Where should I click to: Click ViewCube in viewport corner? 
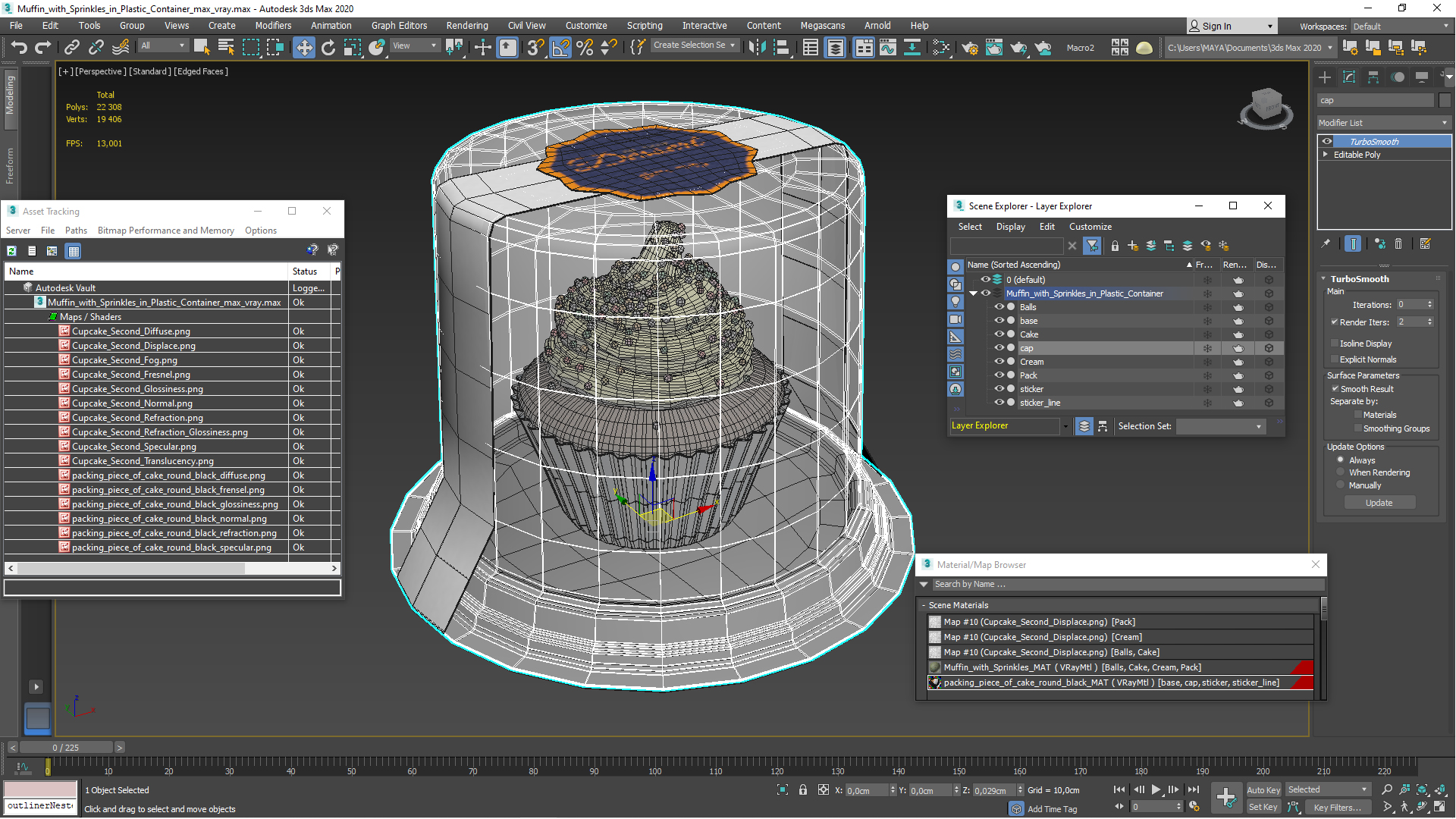pos(1266,108)
